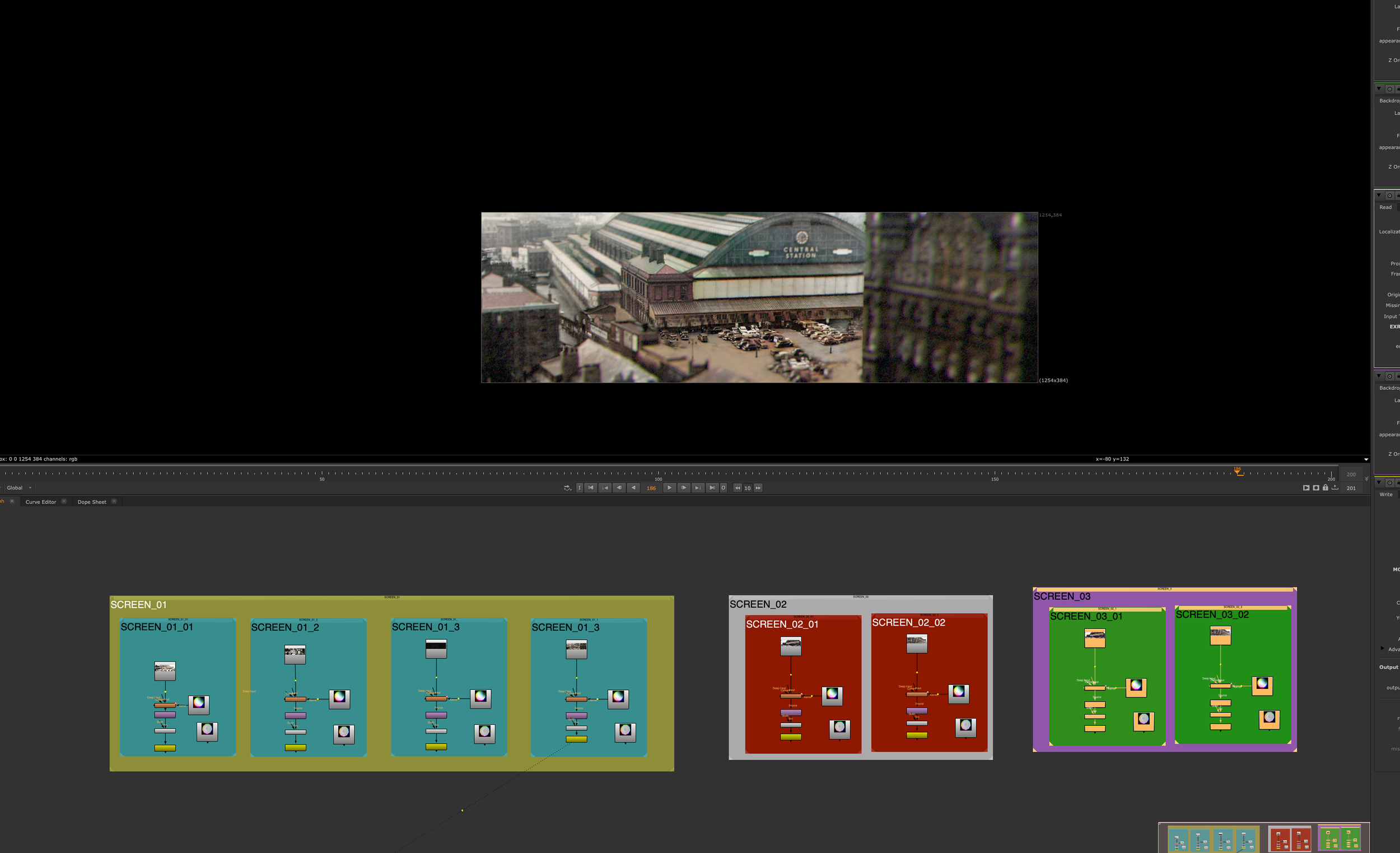
Task: Switch to the Dope Sheet tab
Action: (91, 502)
